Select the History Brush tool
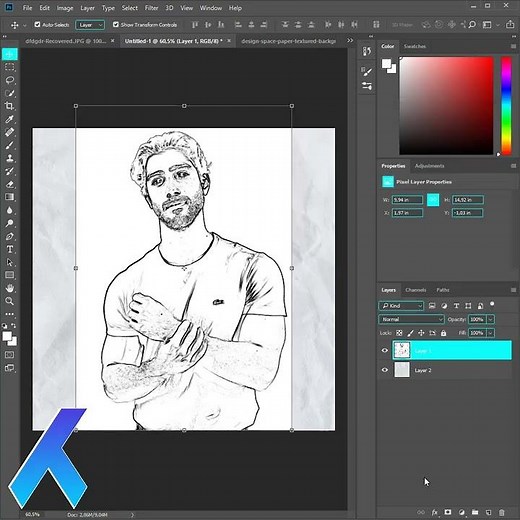This screenshot has width=520, height=520. 10,171
